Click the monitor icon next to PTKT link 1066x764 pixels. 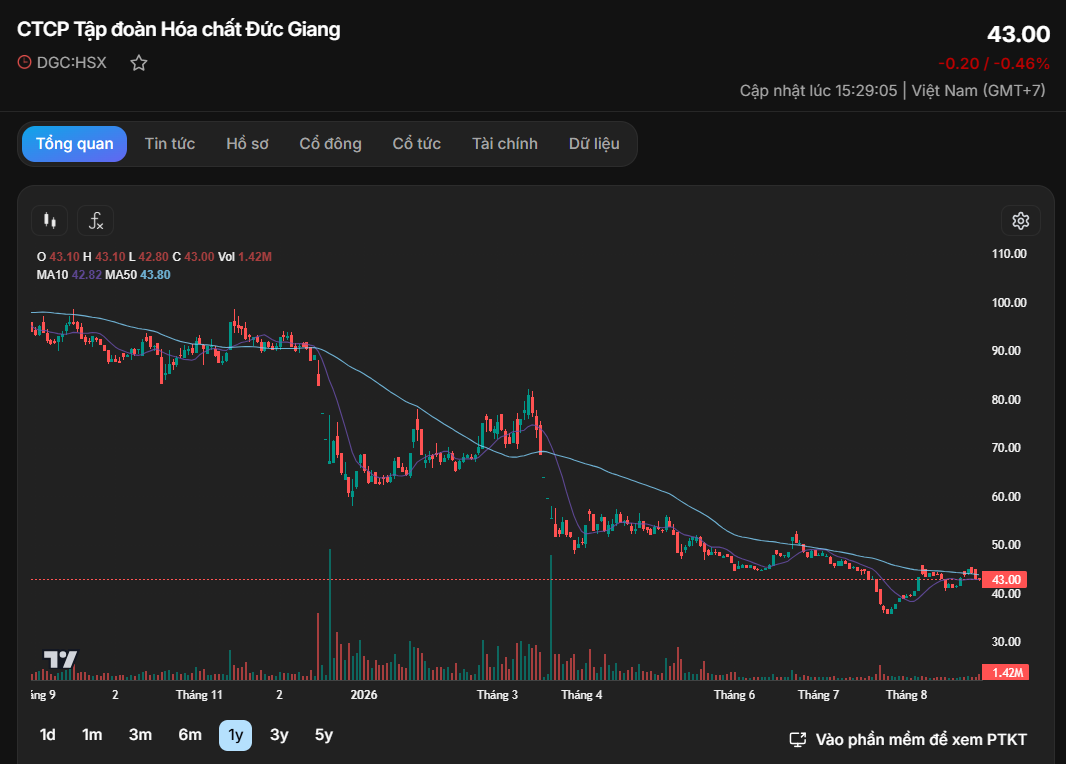point(797,740)
